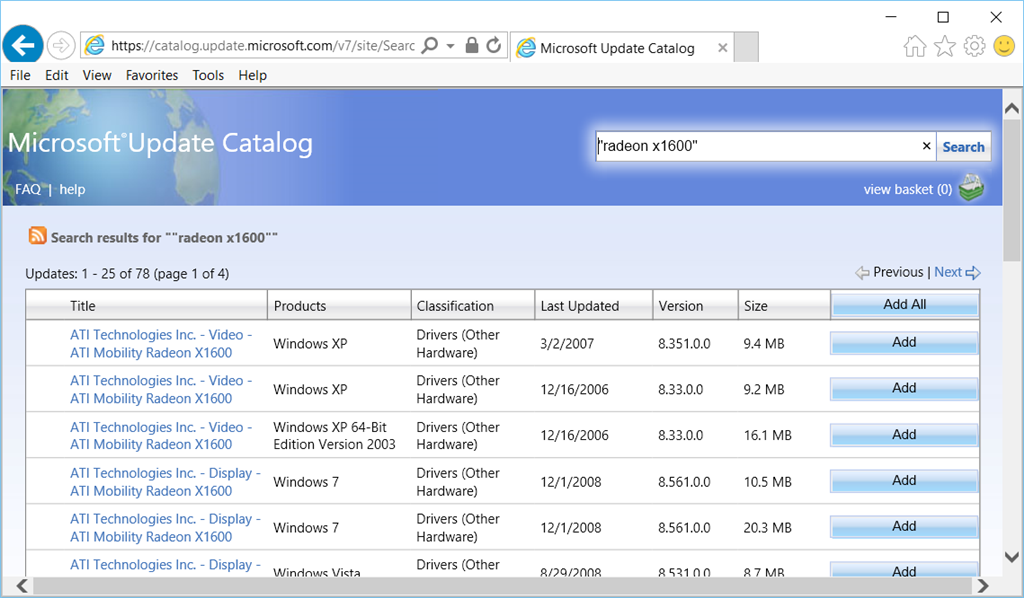This screenshot has width=1024, height=598.
Task: Open Windows 7 Display driver link, 10.5 MB
Action: 165,482
